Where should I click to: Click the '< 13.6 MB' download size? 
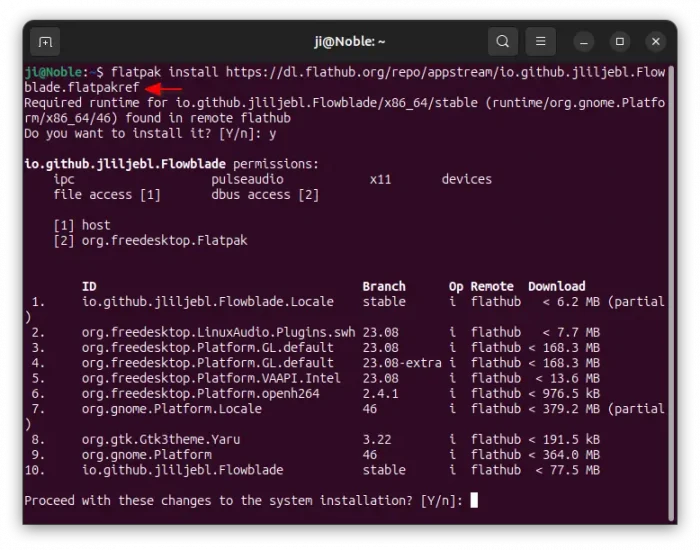tap(567, 379)
